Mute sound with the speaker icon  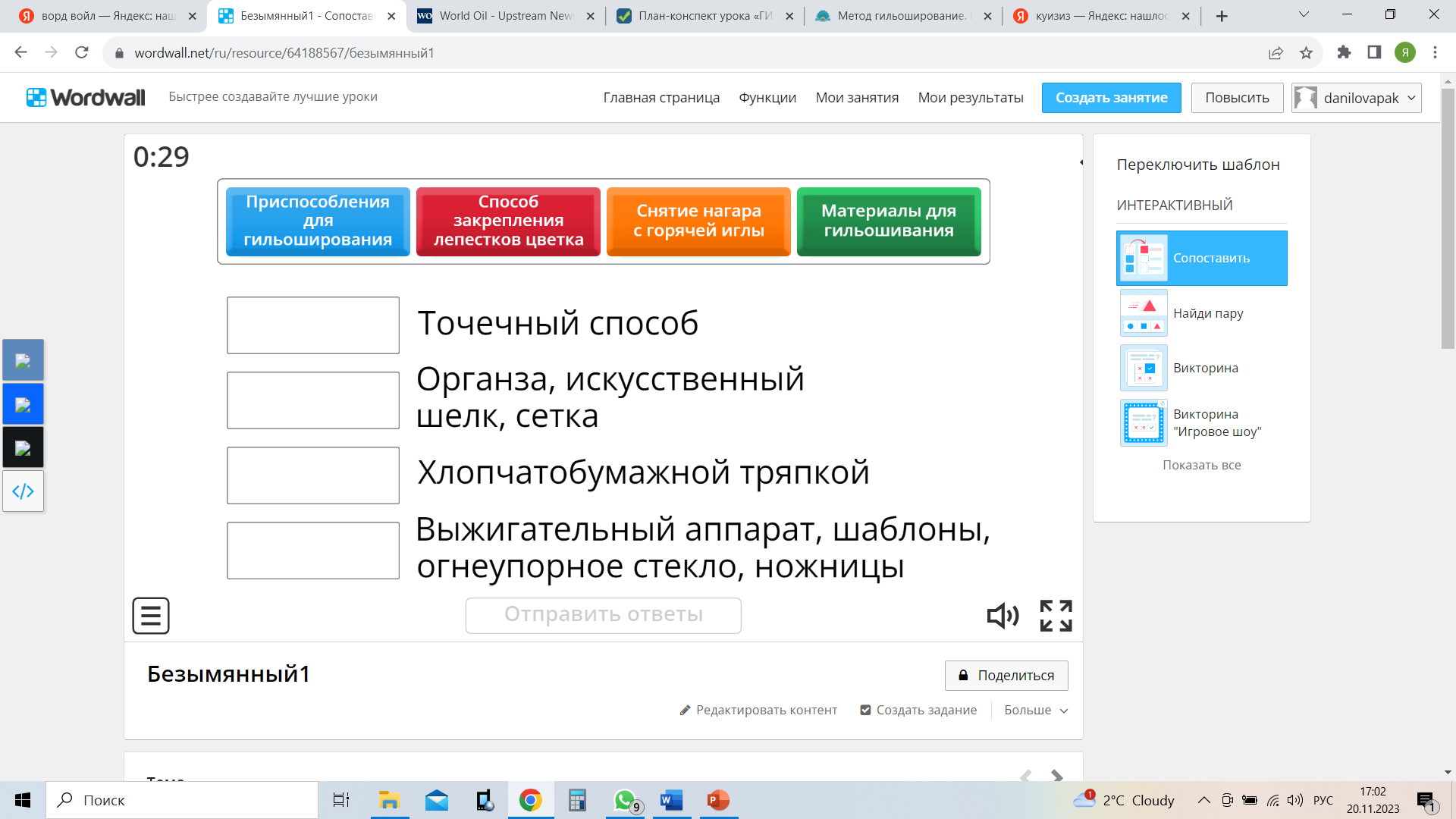tap(1003, 616)
